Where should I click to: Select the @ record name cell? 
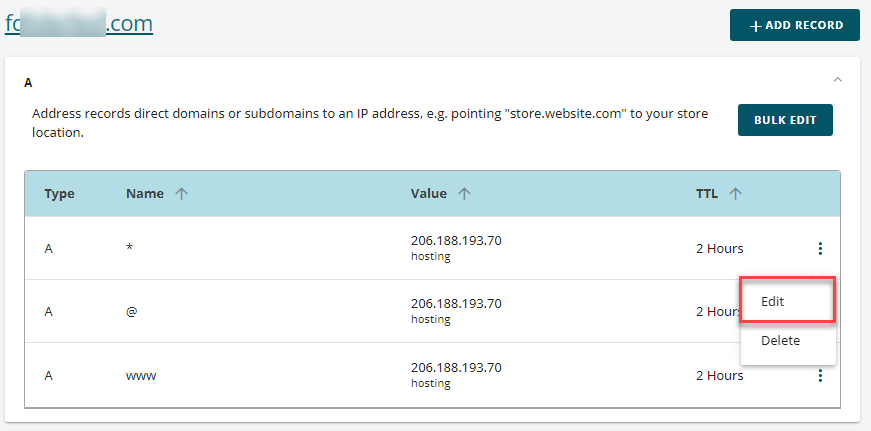tap(132, 312)
